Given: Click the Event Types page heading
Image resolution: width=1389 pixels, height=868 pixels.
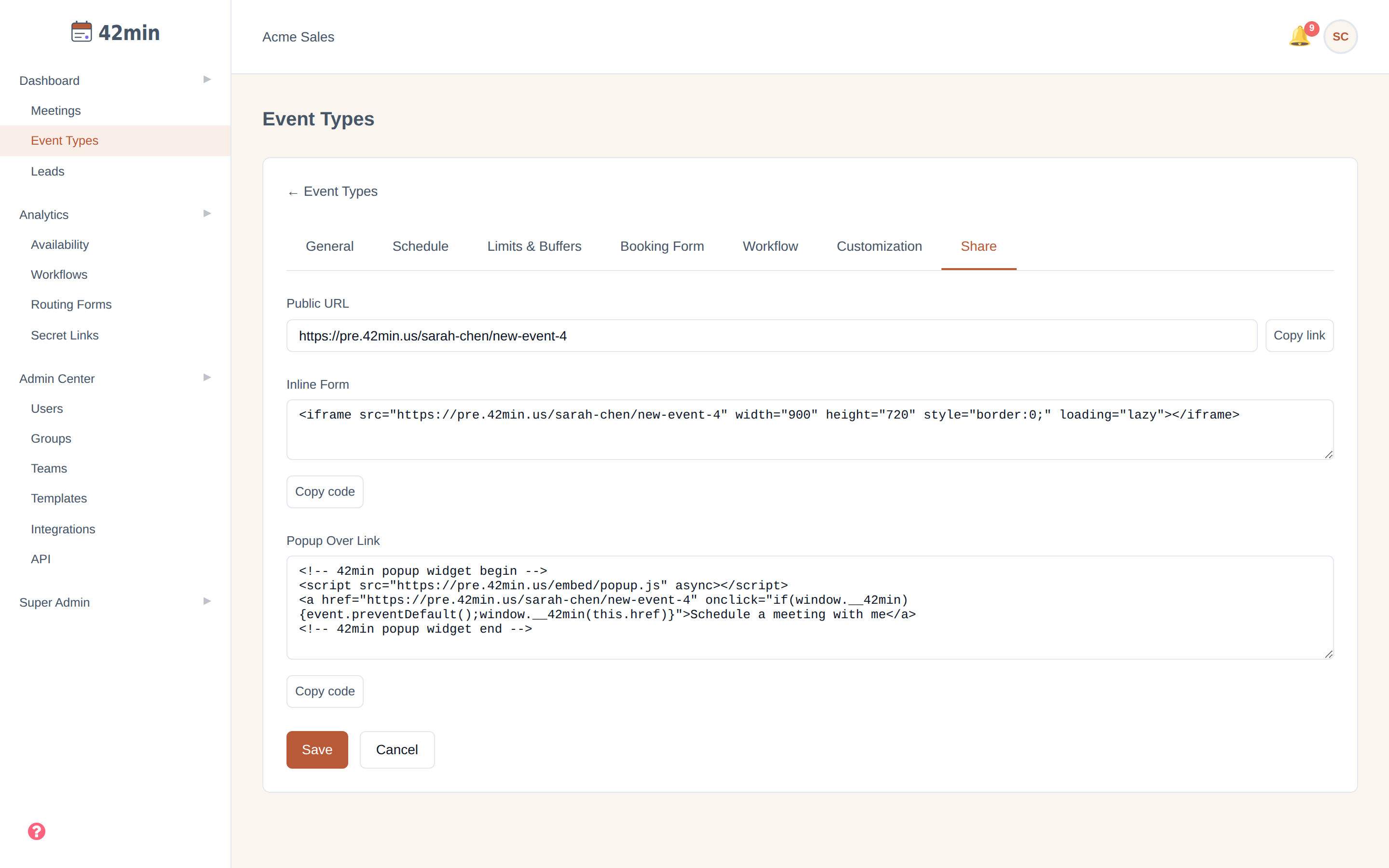Looking at the screenshot, I should tap(318, 119).
